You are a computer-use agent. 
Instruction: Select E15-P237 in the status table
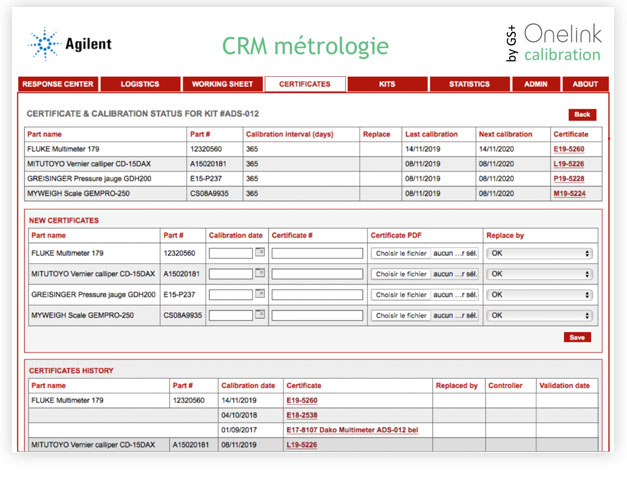coord(206,179)
